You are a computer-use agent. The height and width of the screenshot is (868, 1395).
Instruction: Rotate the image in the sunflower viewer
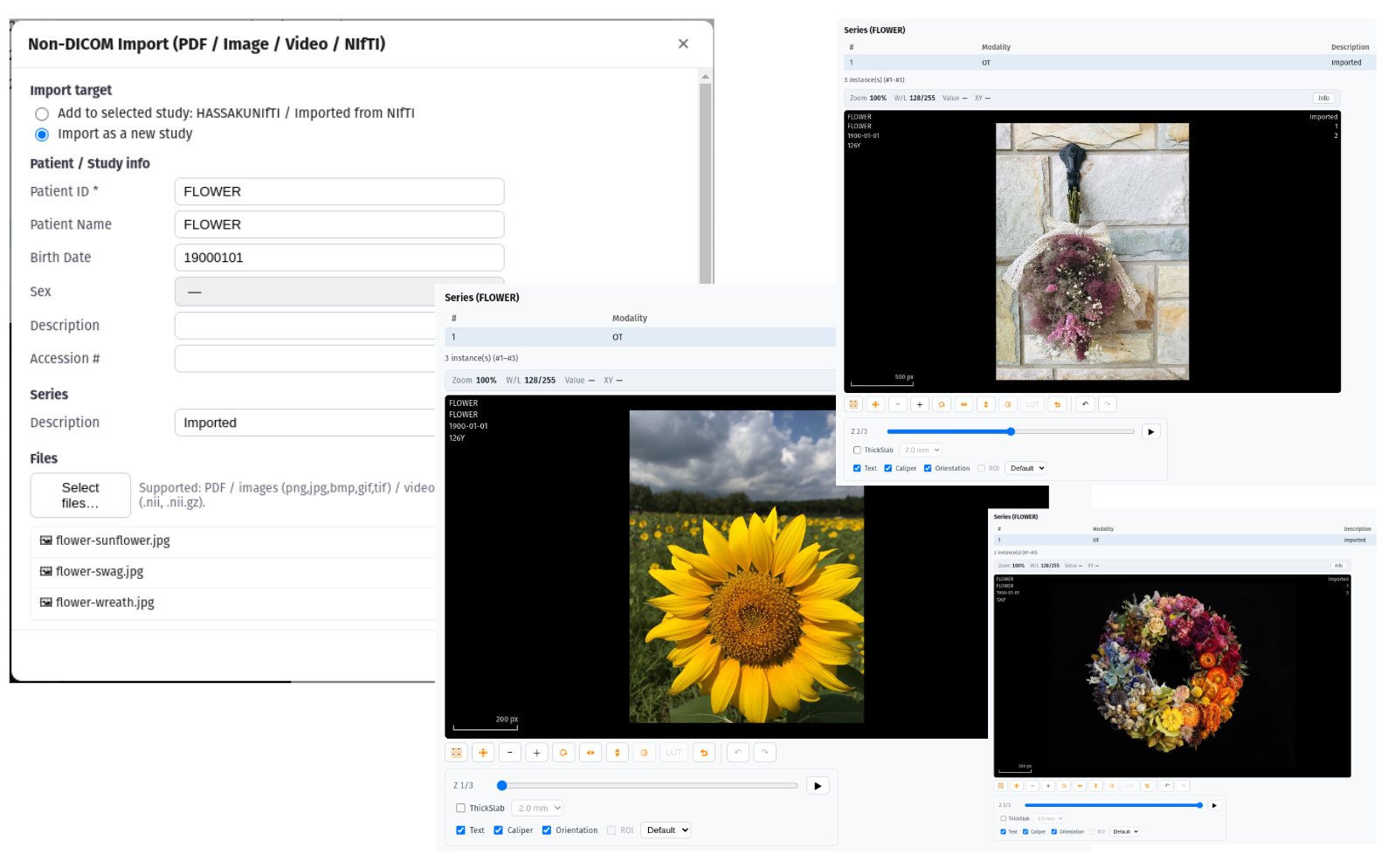coord(563,753)
